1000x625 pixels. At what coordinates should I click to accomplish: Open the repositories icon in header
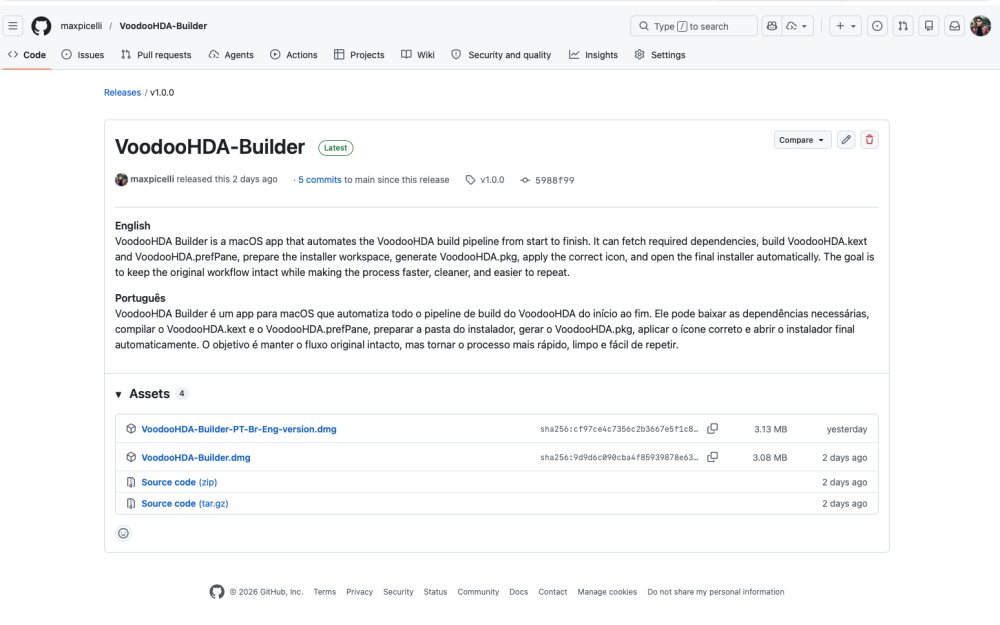click(929, 26)
